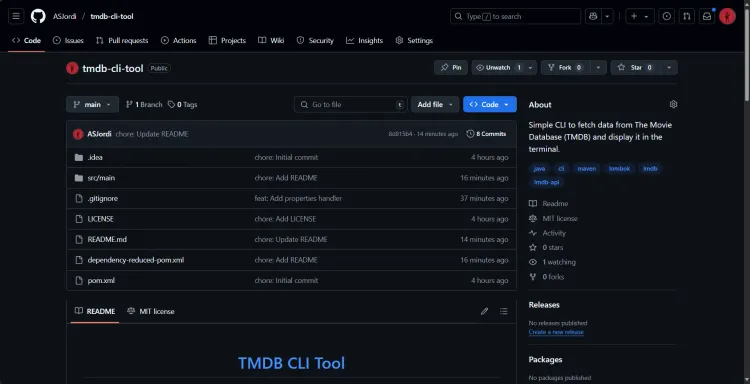Fork the repository
Screen dimensions: 750x384
coord(565,67)
